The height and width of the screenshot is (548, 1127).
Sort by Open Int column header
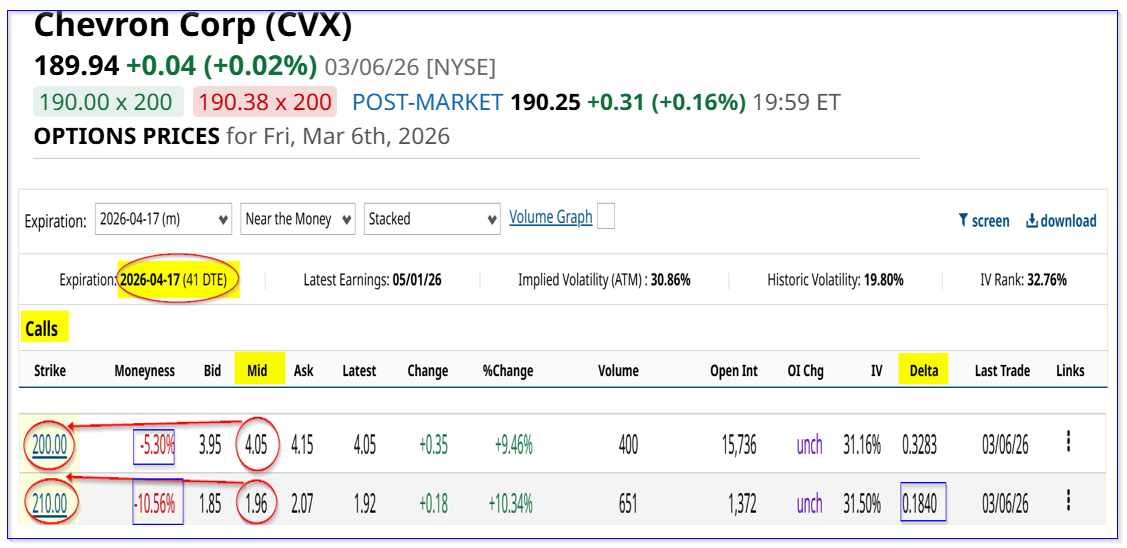pos(733,371)
